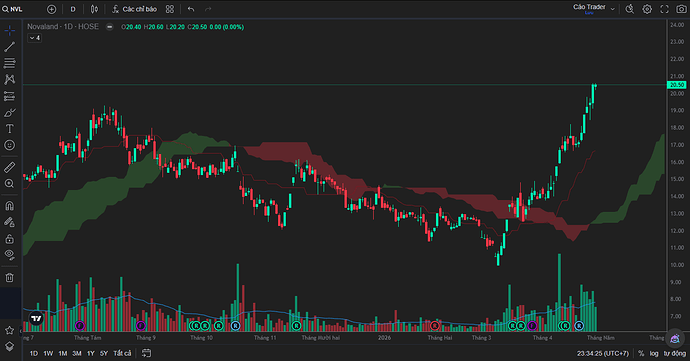The height and width of the screenshot is (361, 690).
Task: Select the 3M time range
Action: pos(77,353)
